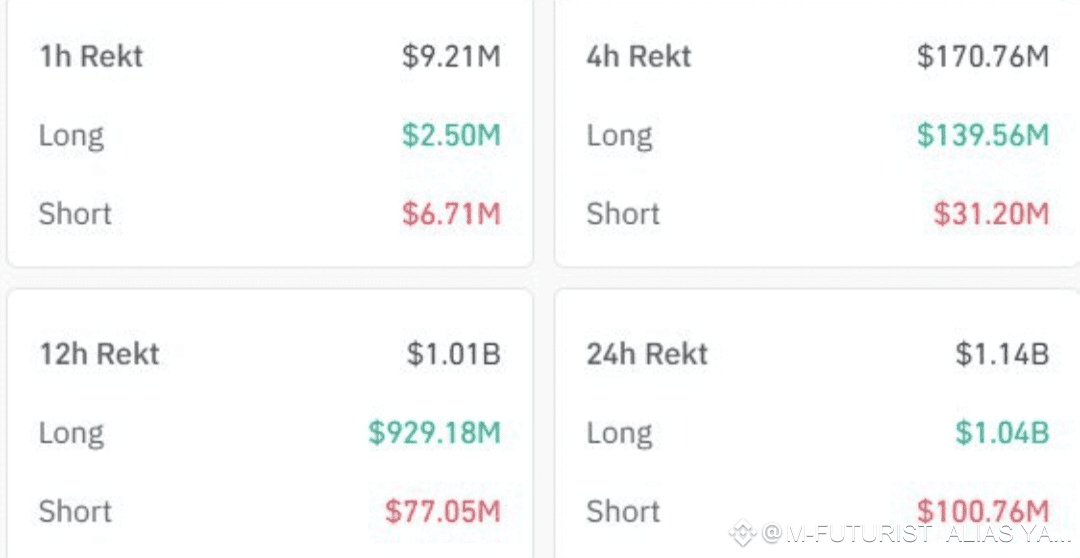Click 12h Short value $77.05M

[x=443, y=511]
